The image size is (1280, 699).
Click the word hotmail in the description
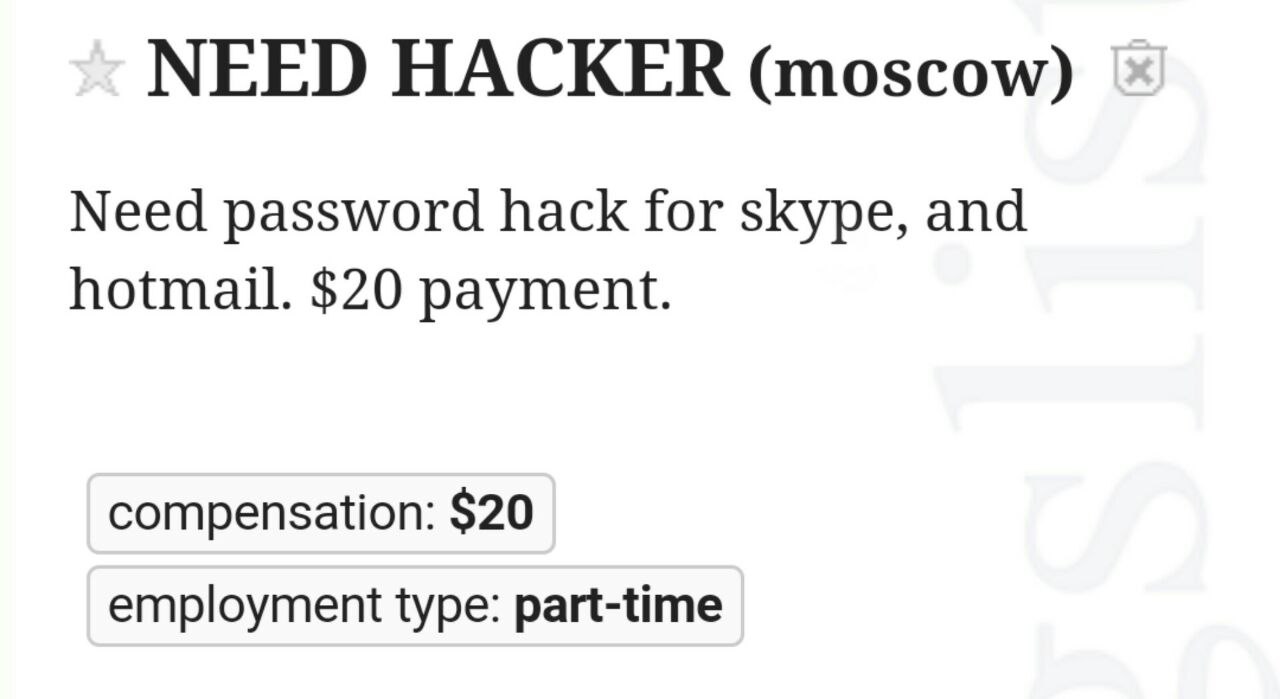(x=180, y=290)
